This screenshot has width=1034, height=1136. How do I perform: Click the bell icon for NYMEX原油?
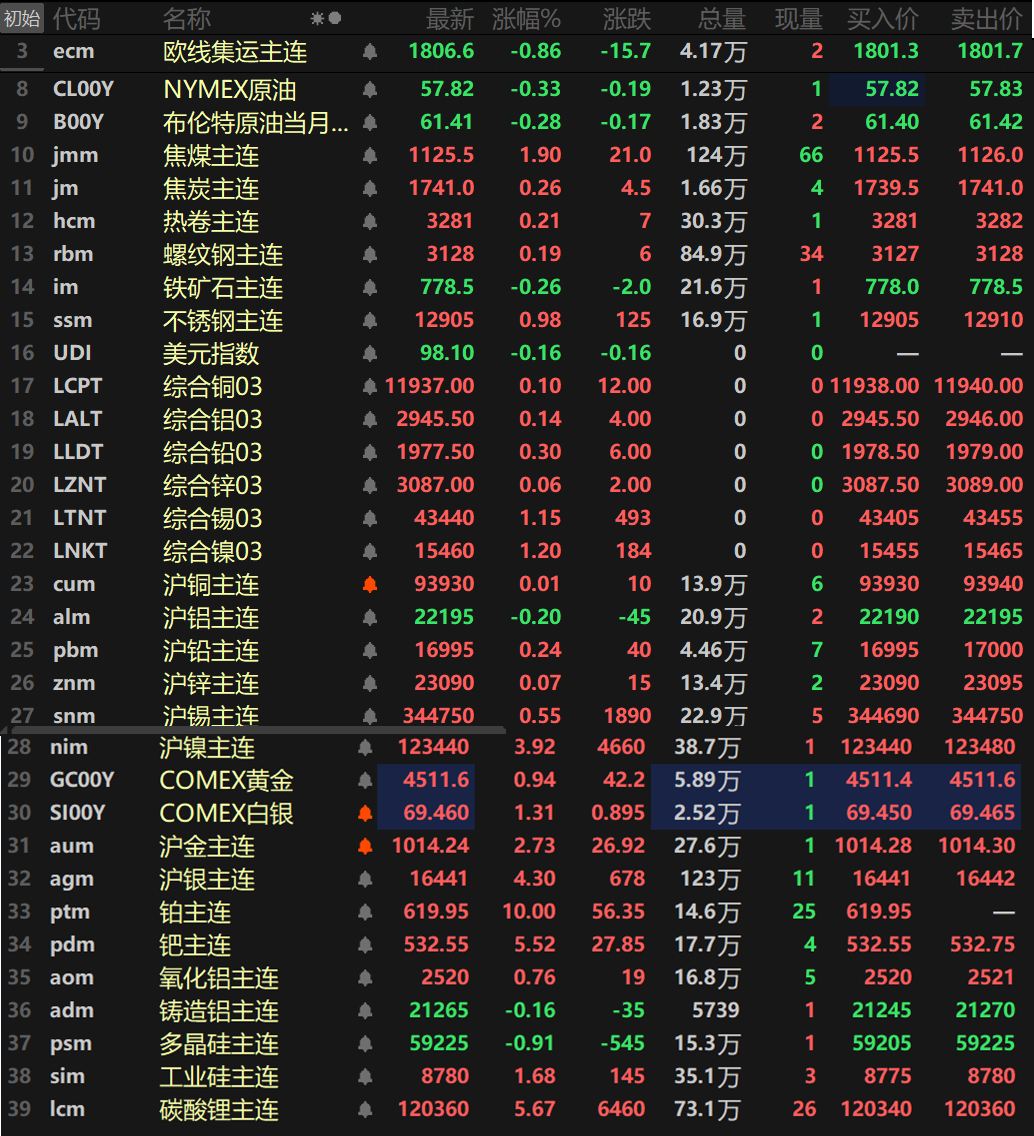coord(370,90)
